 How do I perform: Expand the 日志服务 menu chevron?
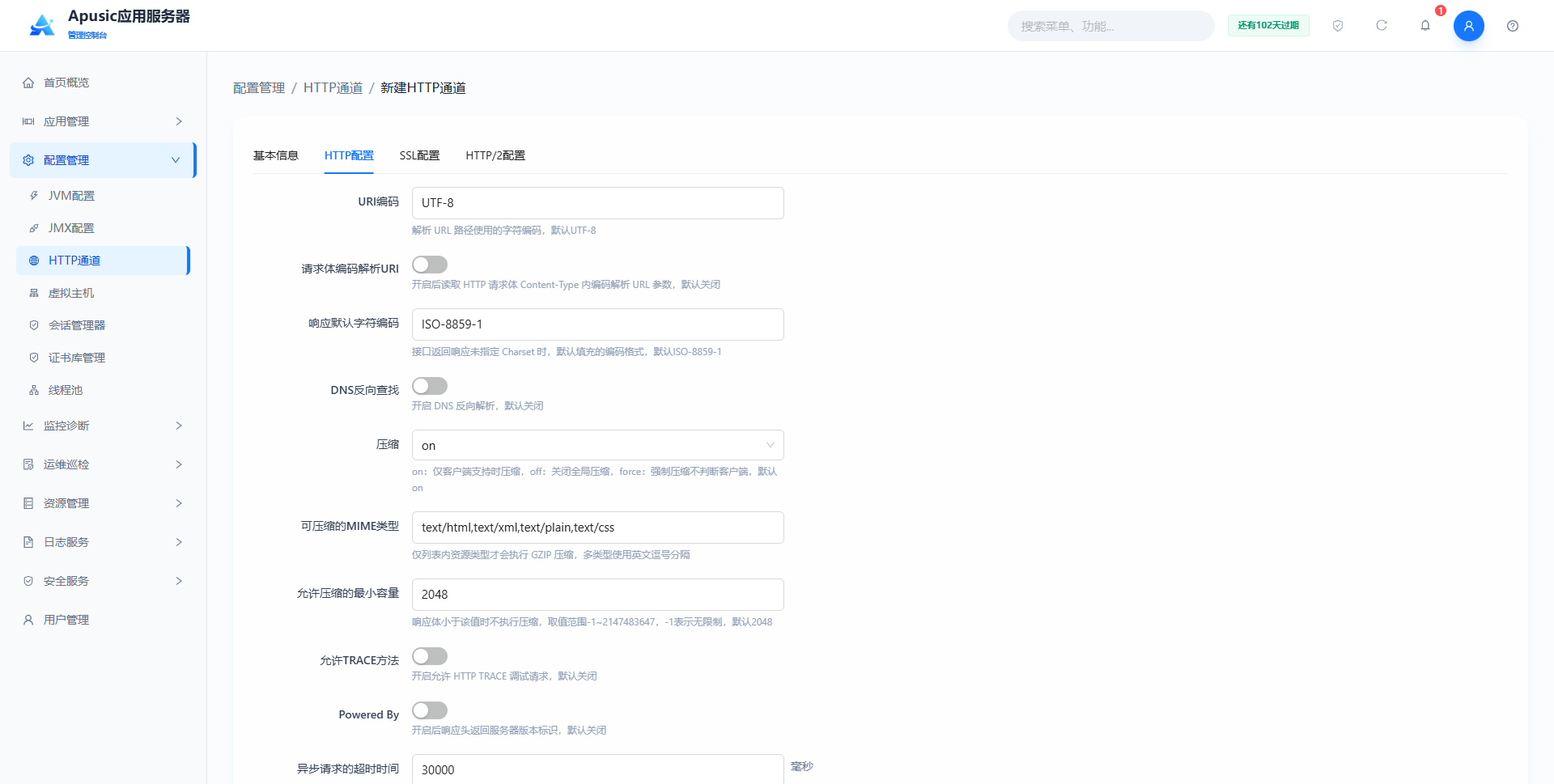pos(179,542)
